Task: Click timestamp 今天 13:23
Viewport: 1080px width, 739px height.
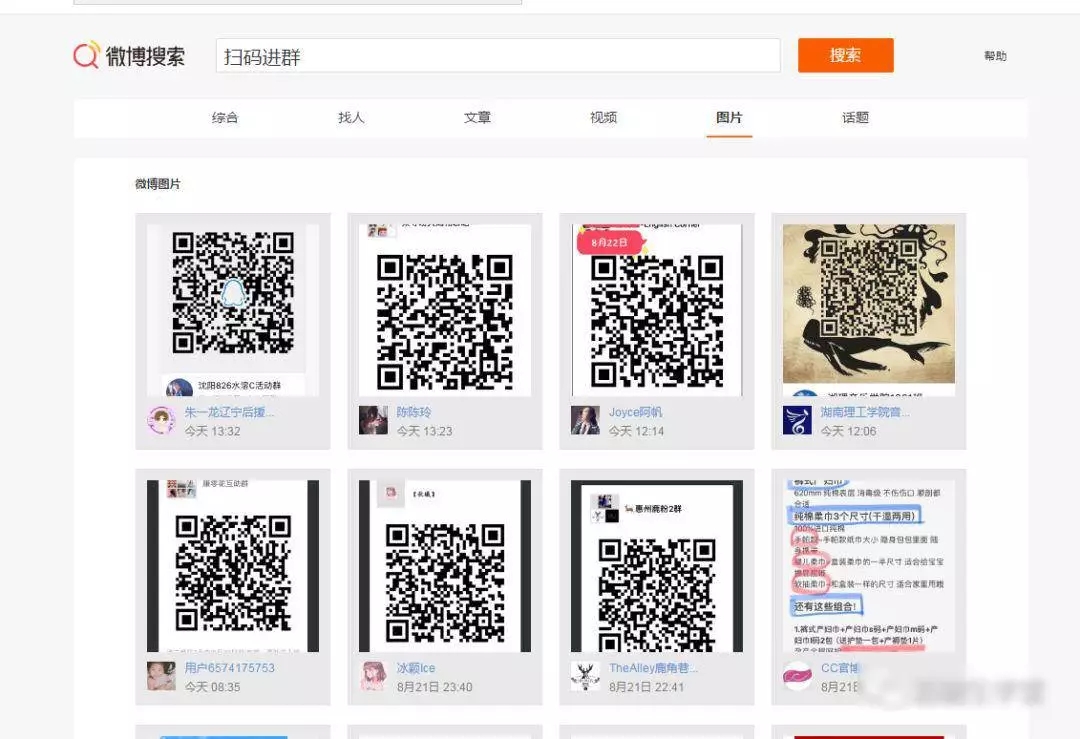Action: coord(424,431)
